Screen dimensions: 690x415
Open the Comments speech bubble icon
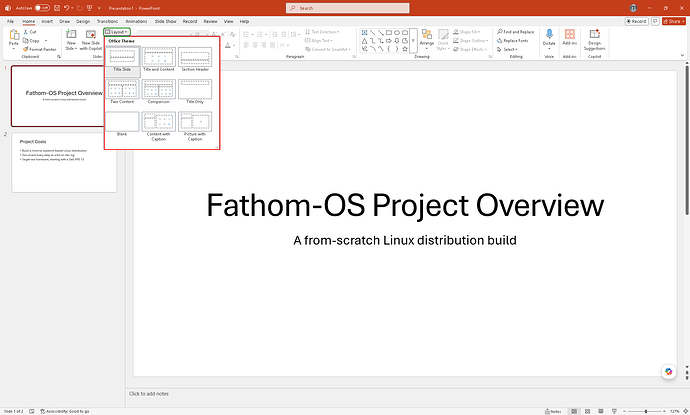655,21
